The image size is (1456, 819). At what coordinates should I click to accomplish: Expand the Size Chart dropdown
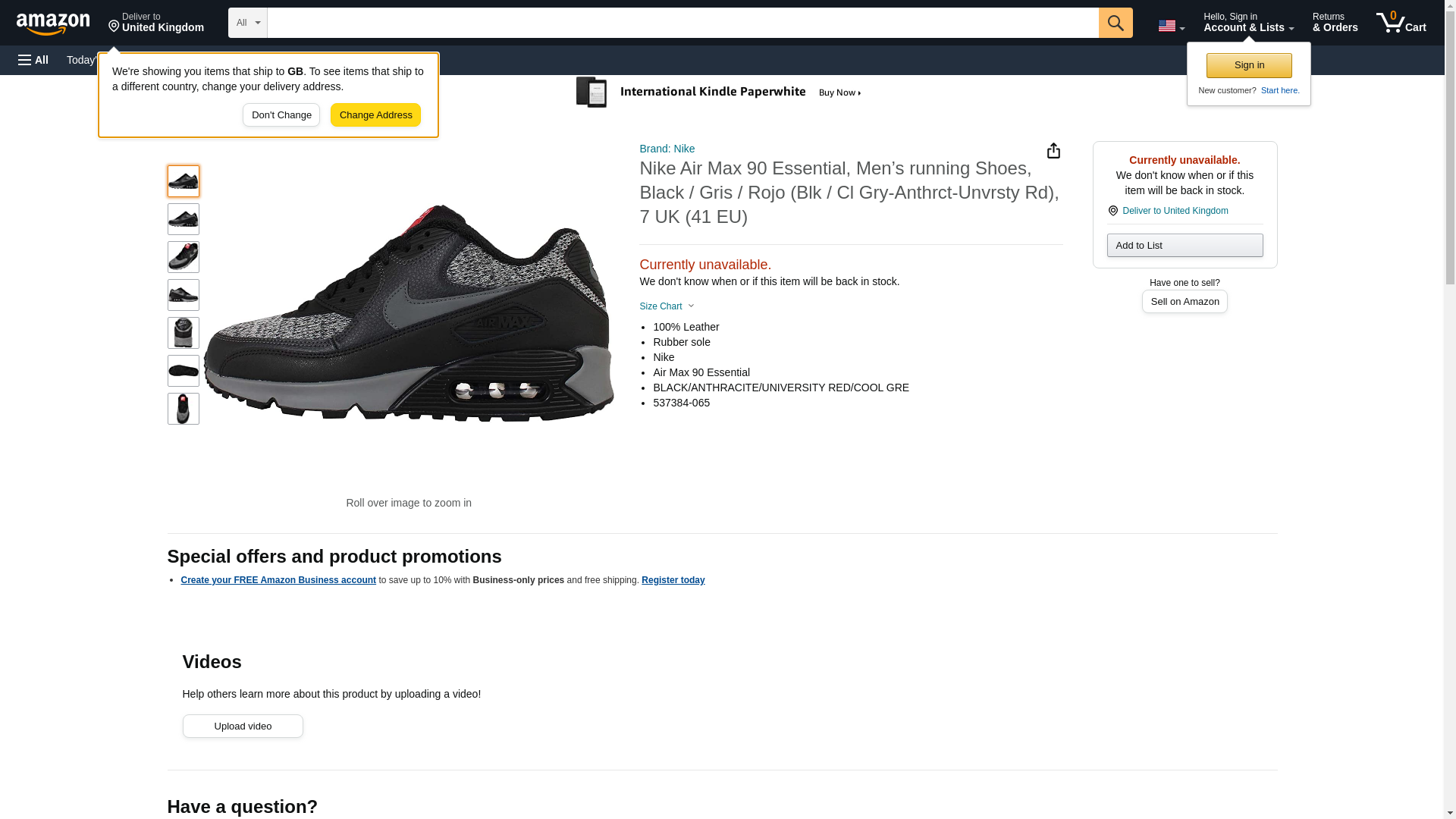(667, 306)
